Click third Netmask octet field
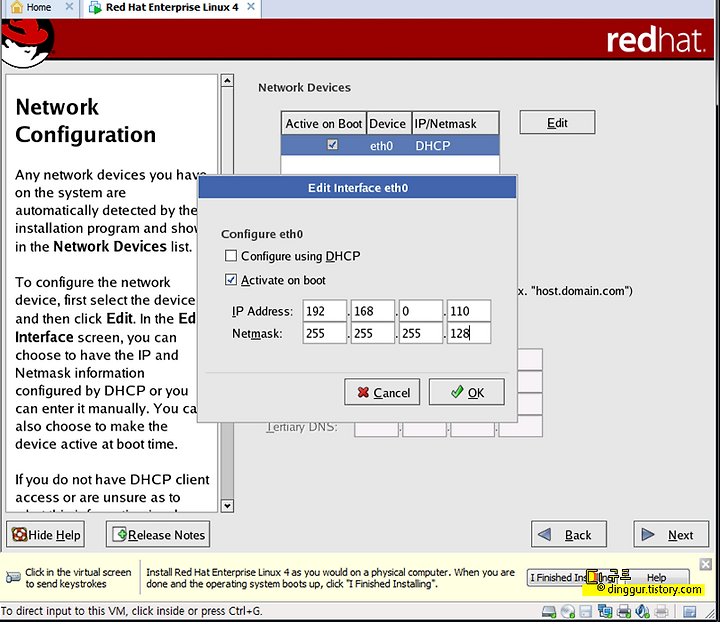The width and height of the screenshot is (720, 622). pyautogui.click(x=421, y=333)
